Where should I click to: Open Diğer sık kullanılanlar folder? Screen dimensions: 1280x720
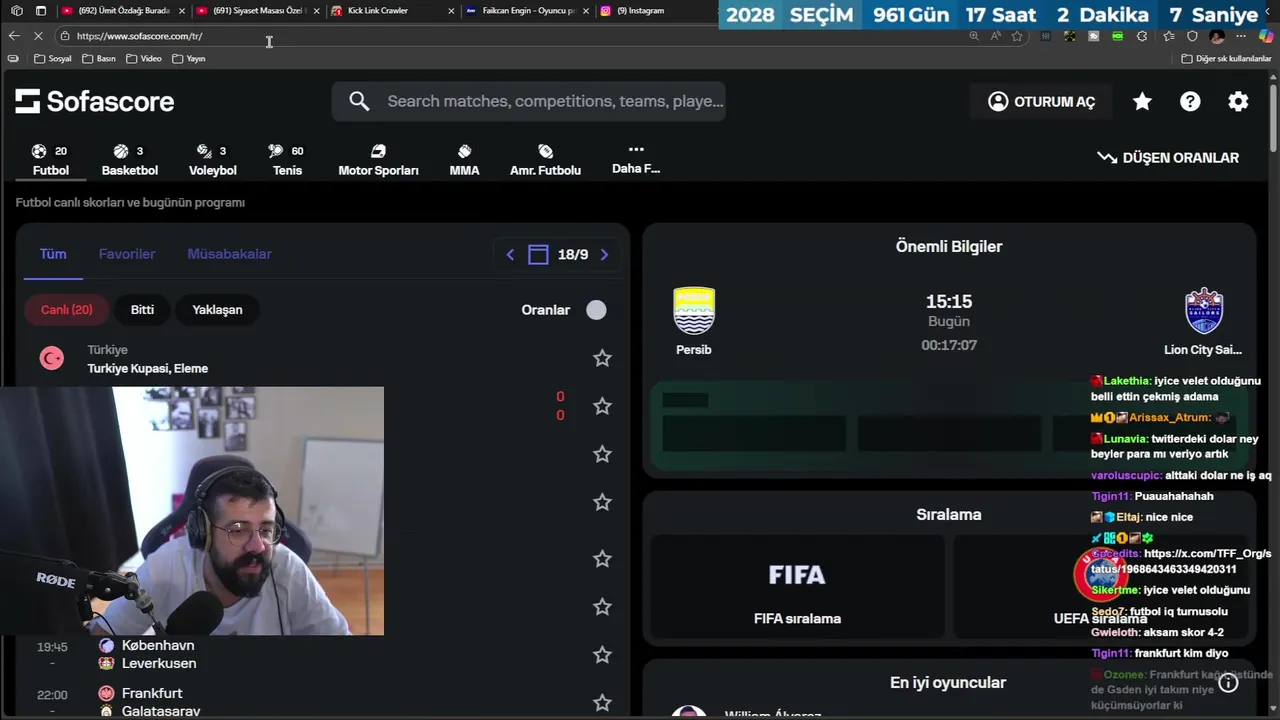pyautogui.click(x=1226, y=59)
